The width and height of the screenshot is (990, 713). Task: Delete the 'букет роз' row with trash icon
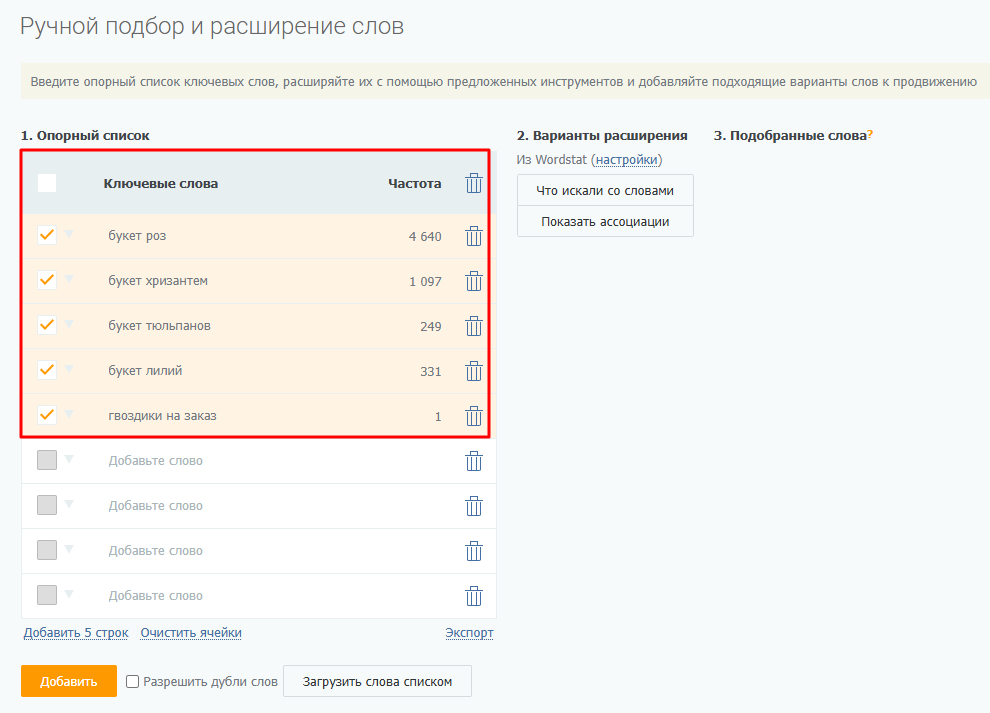tap(474, 236)
